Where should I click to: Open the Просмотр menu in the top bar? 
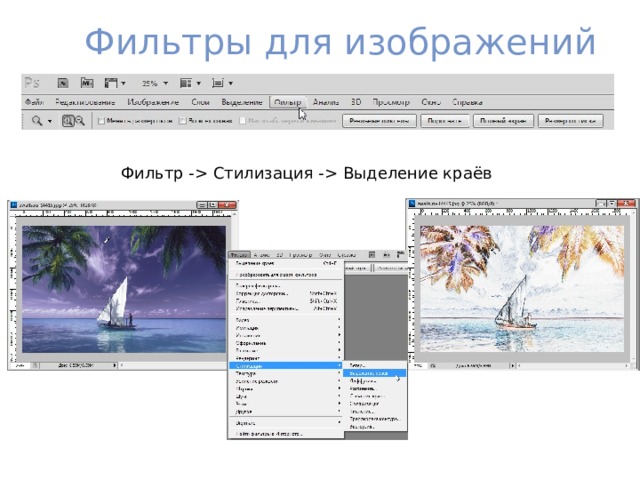(x=391, y=102)
